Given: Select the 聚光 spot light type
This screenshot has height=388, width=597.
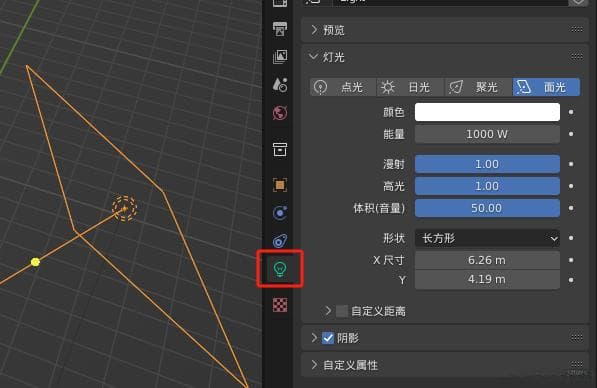Looking at the screenshot, I should click(478, 87).
